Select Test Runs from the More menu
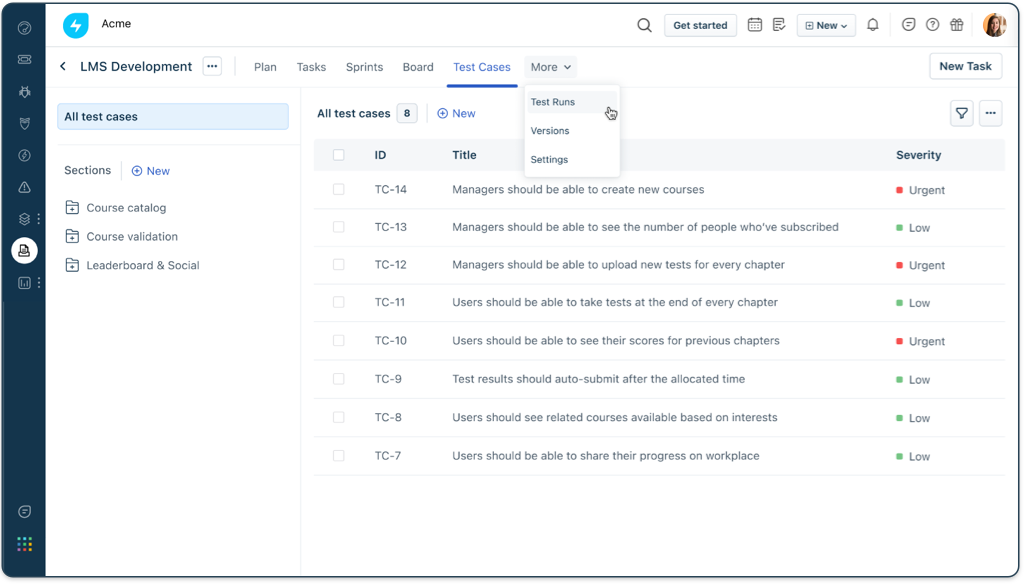Screen dimensions: 1026x586 553,101
